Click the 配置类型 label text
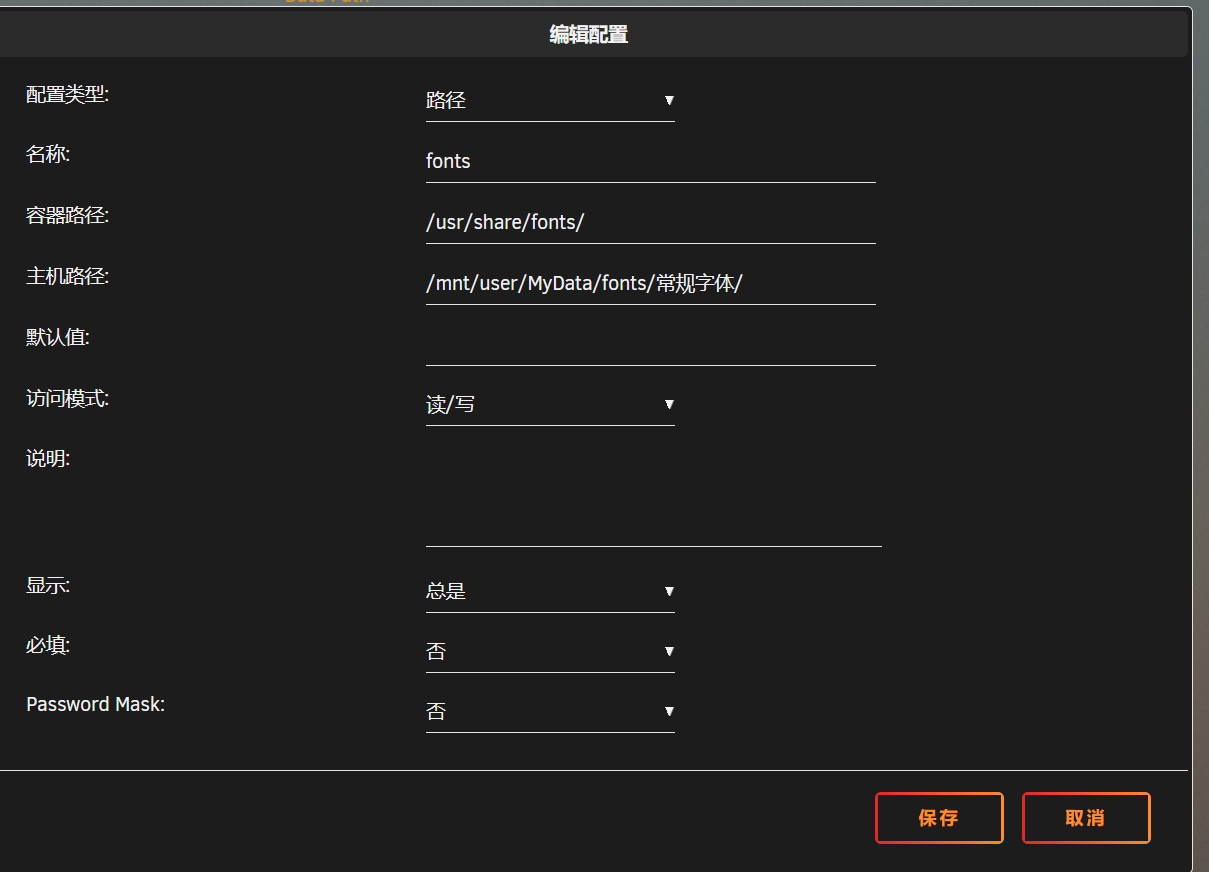Viewport: 1209px width, 872px height. point(68,95)
